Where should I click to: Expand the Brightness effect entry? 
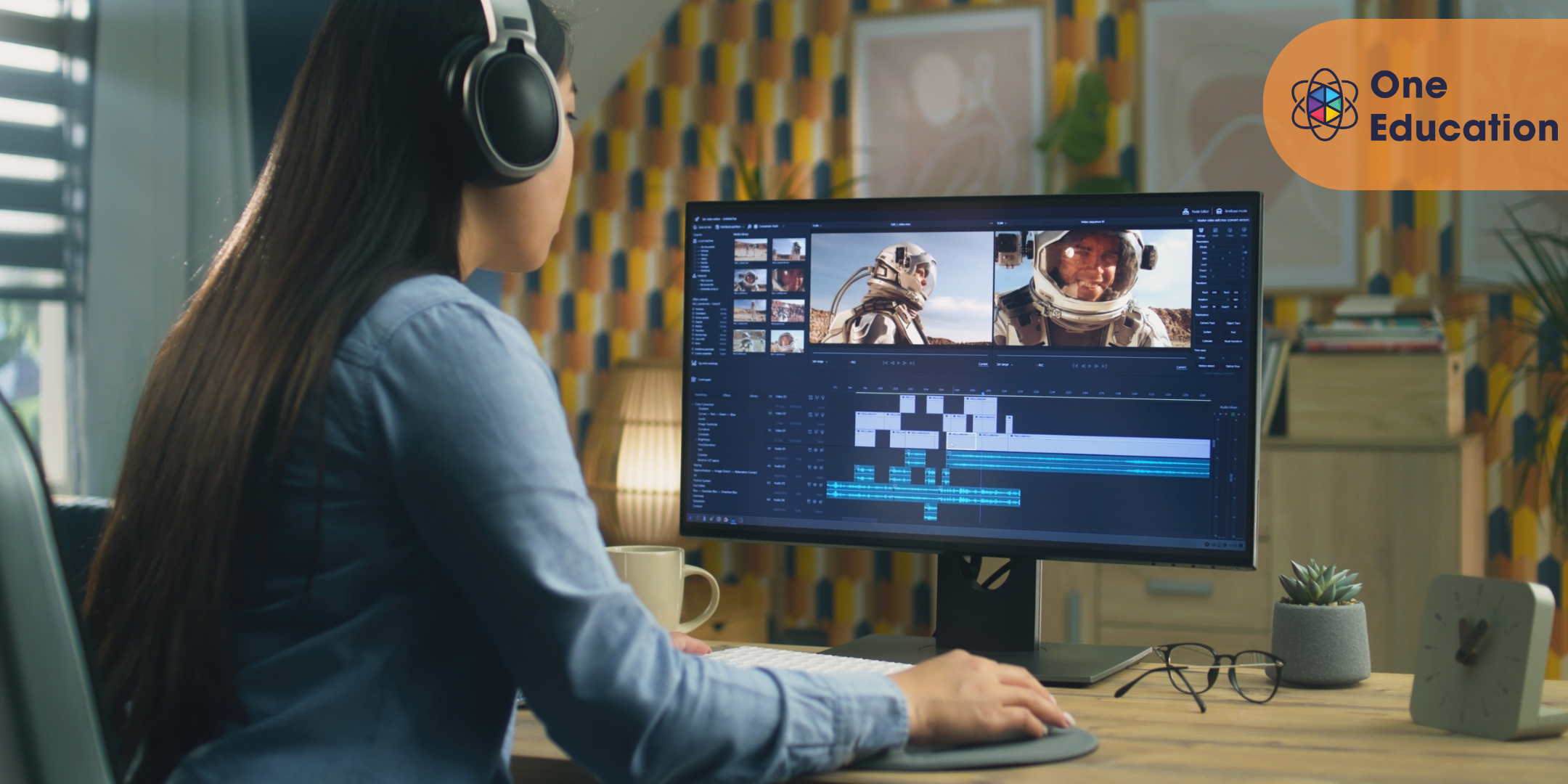click(x=703, y=439)
